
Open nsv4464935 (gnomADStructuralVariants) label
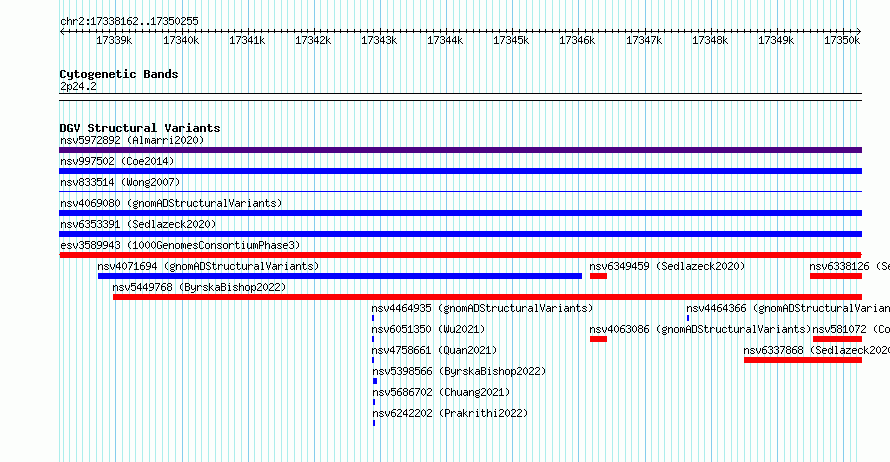click(482, 308)
